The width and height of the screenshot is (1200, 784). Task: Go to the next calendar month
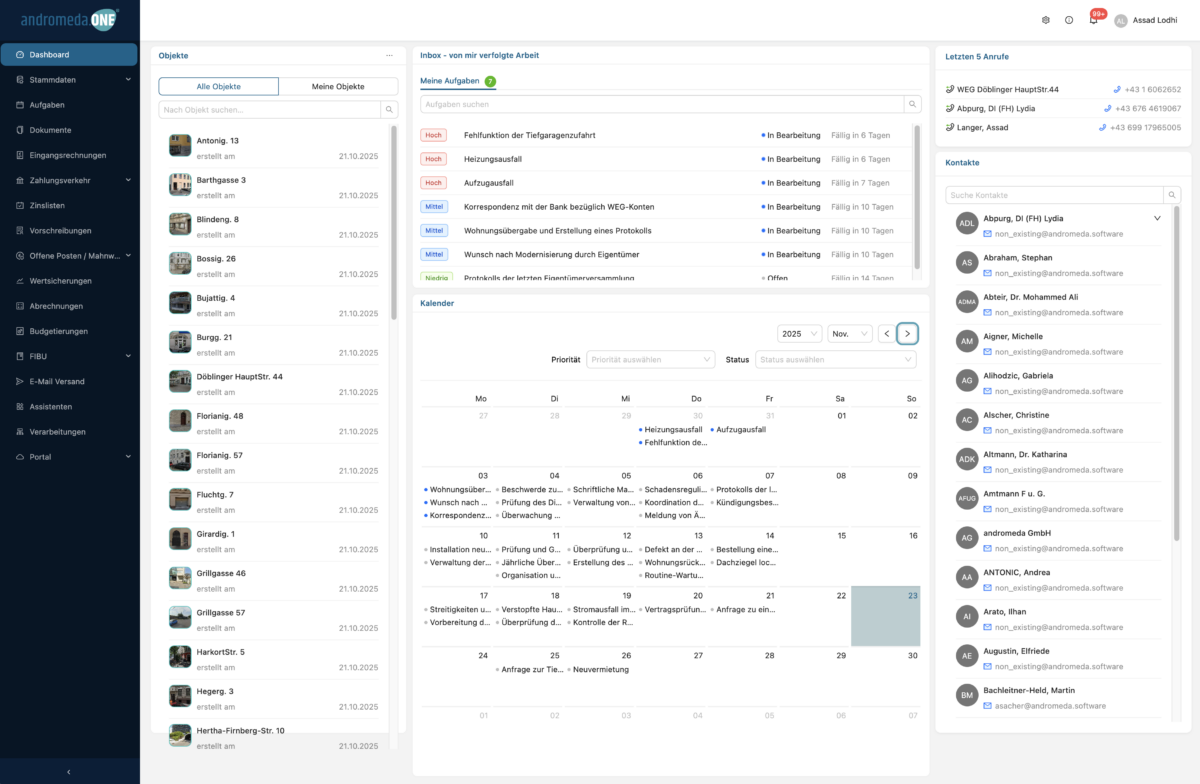907,333
